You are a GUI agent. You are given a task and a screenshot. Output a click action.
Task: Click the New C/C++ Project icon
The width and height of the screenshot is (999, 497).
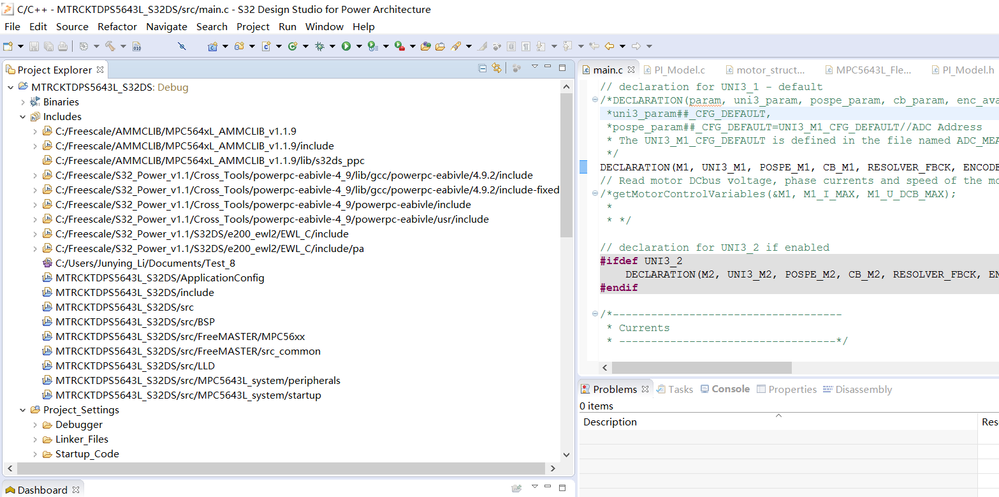click(212, 46)
